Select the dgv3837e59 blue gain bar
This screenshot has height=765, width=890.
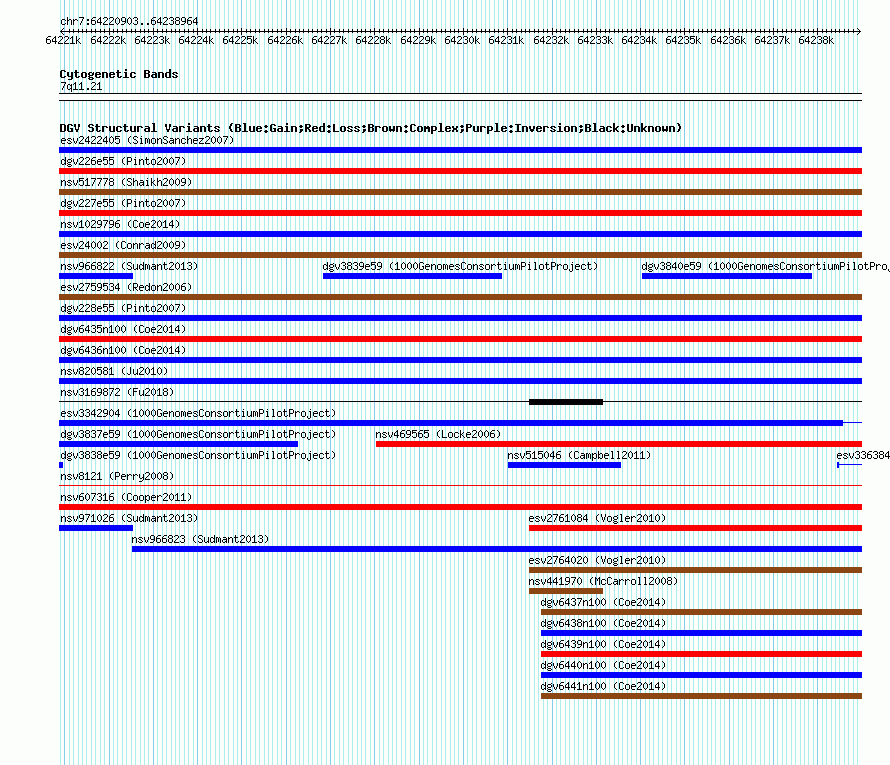[178, 444]
